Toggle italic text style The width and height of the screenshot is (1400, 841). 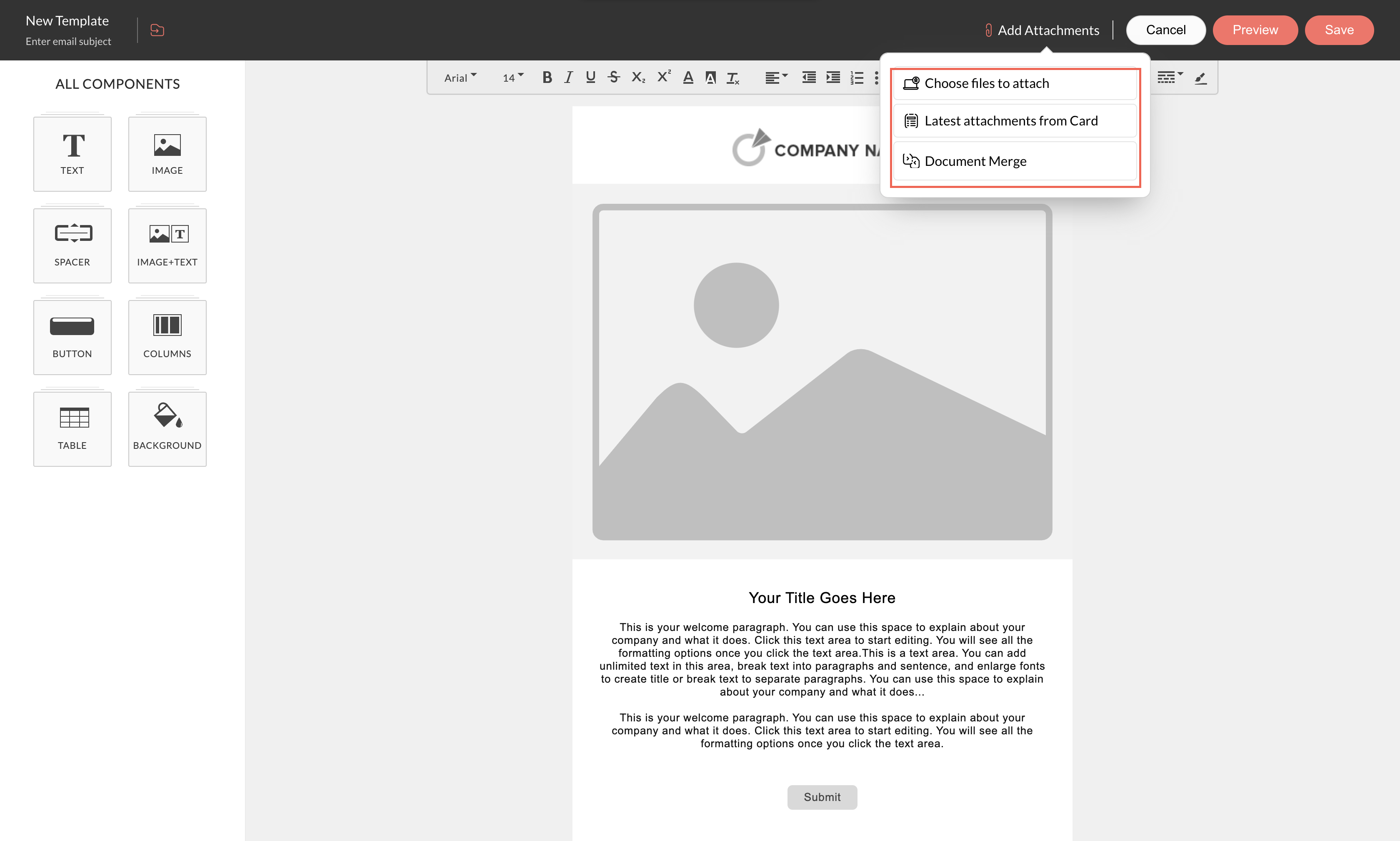pyautogui.click(x=568, y=78)
